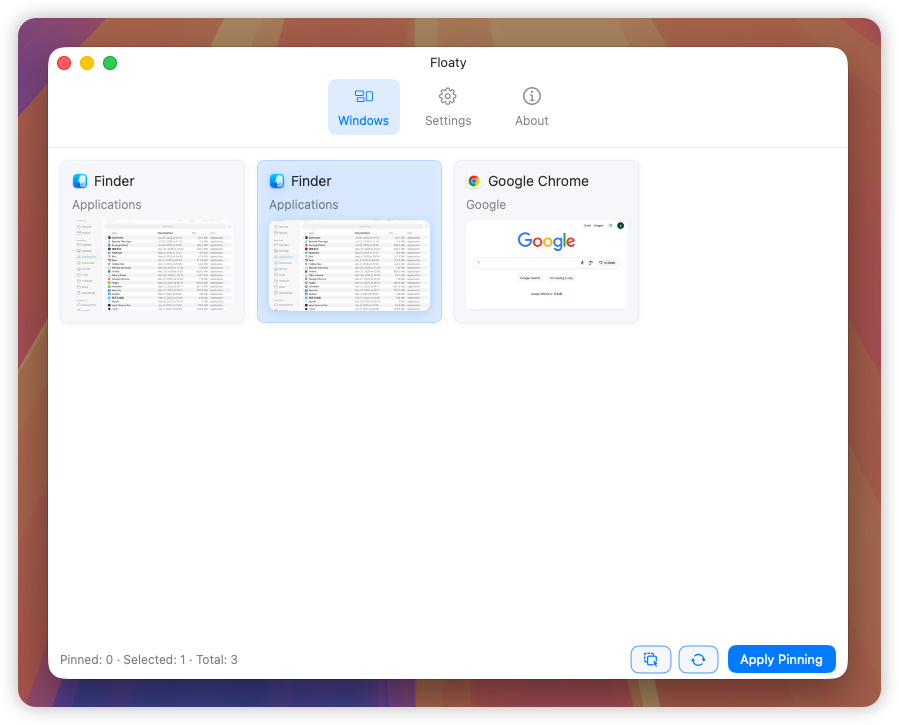The width and height of the screenshot is (899, 725).
Task: Click the 'Floaty' window title
Action: pos(448,62)
